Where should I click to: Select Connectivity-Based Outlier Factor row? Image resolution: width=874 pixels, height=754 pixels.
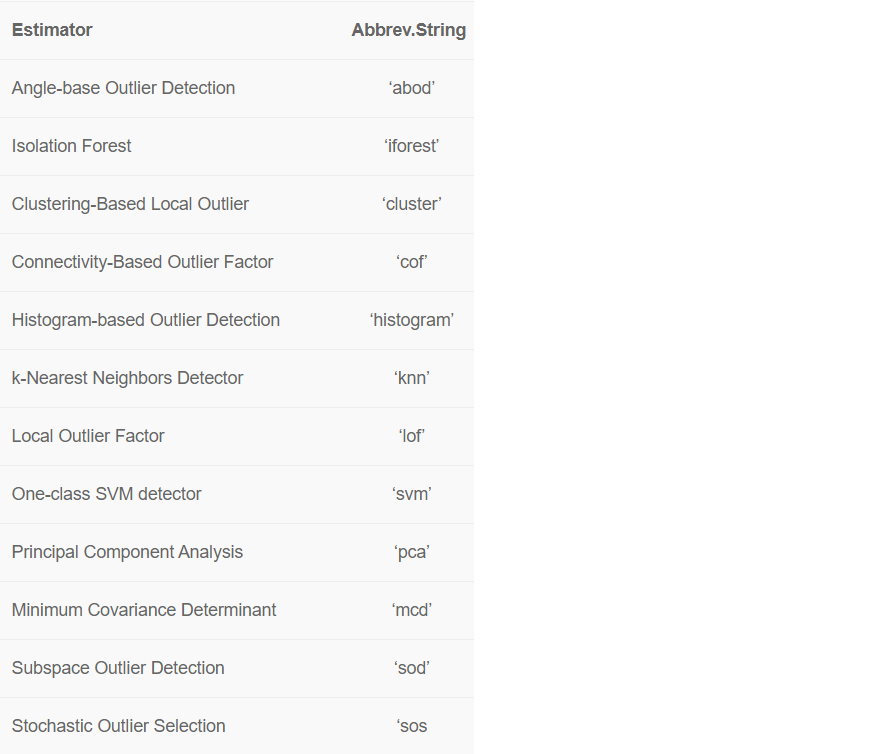(x=142, y=262)
